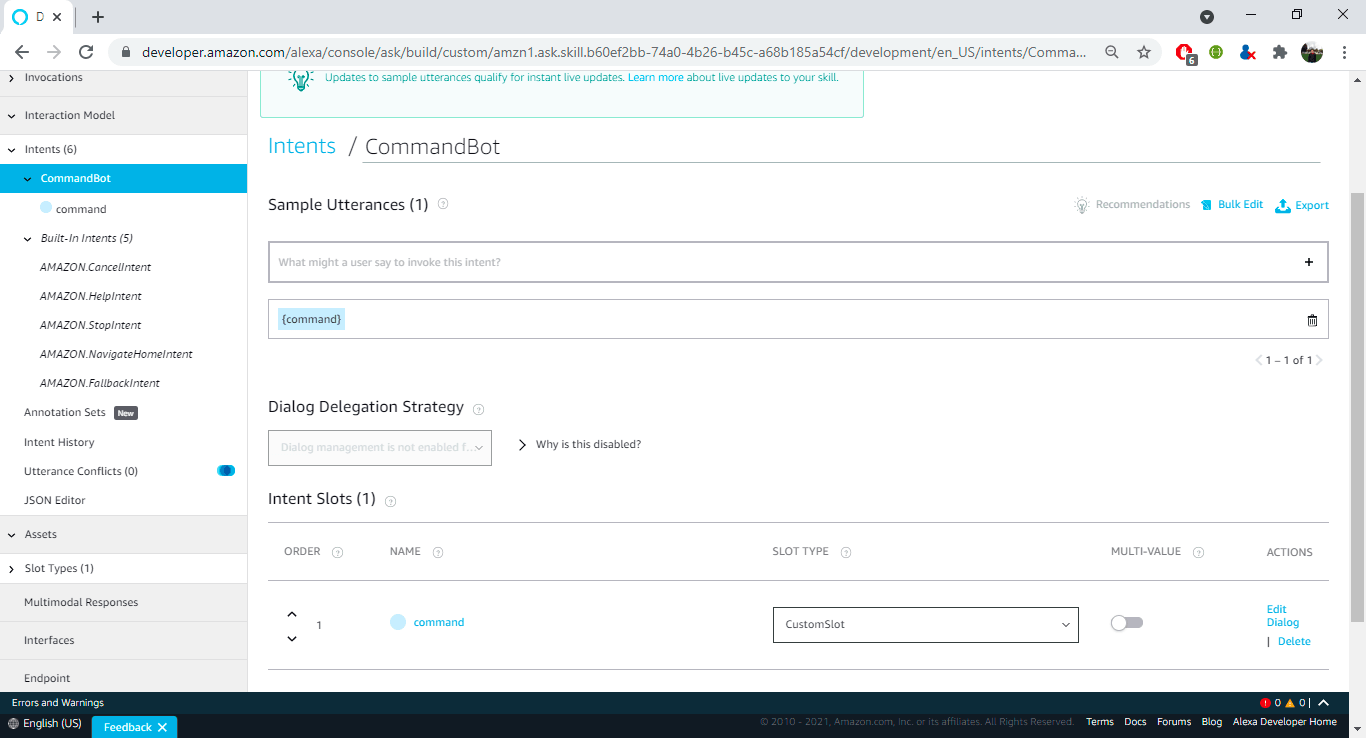Open AMAZON.NavigateHomeIntent
1366x738 pixels.
pos(116,355)
